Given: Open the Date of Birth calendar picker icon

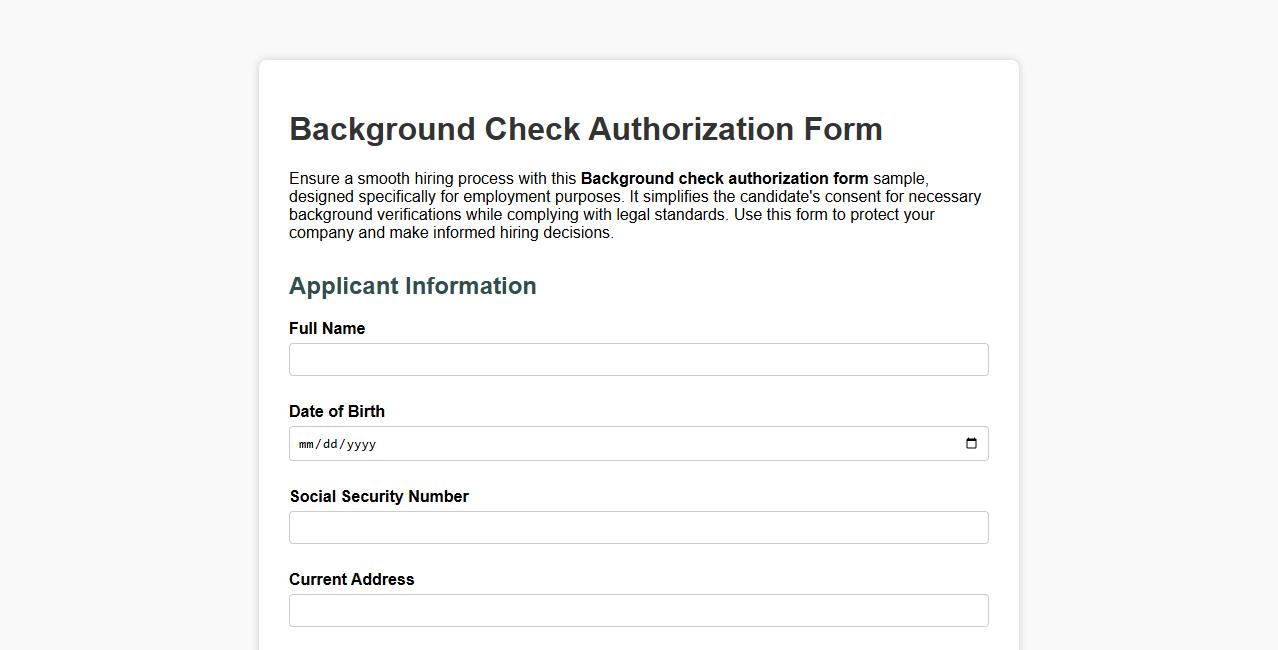Looking at the screenshot, I should 971,443.
